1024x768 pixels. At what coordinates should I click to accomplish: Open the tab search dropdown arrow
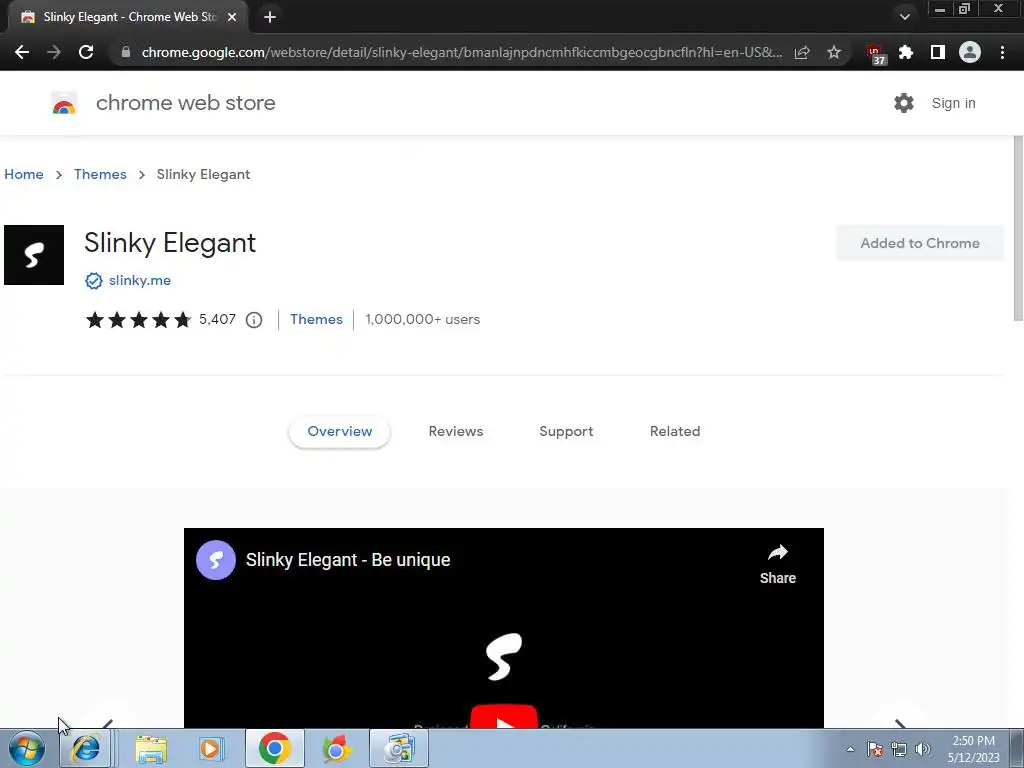[904, 17]
